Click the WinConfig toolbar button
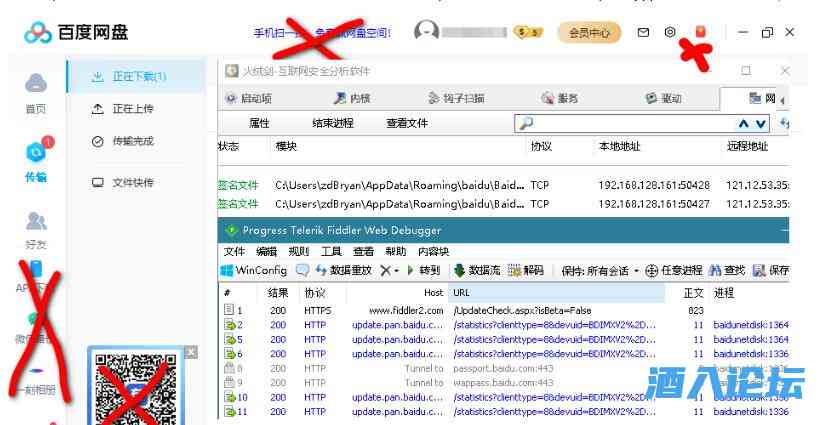This screenshot has height=425, width=819. pyautogui.click(x=254, y=270)
